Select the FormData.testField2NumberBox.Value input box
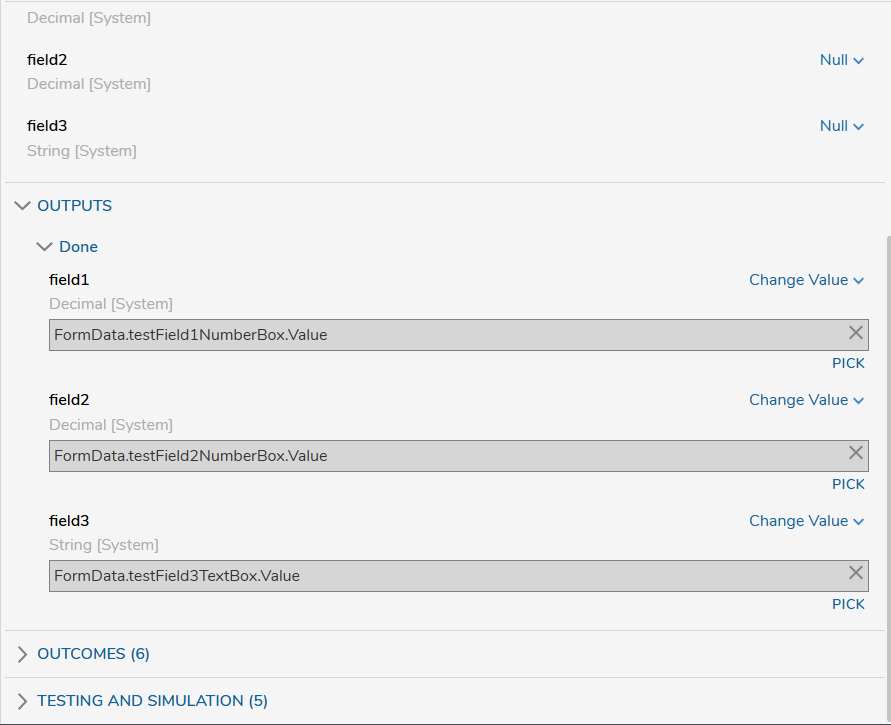891x725 pixels. [x=459, y=456]
